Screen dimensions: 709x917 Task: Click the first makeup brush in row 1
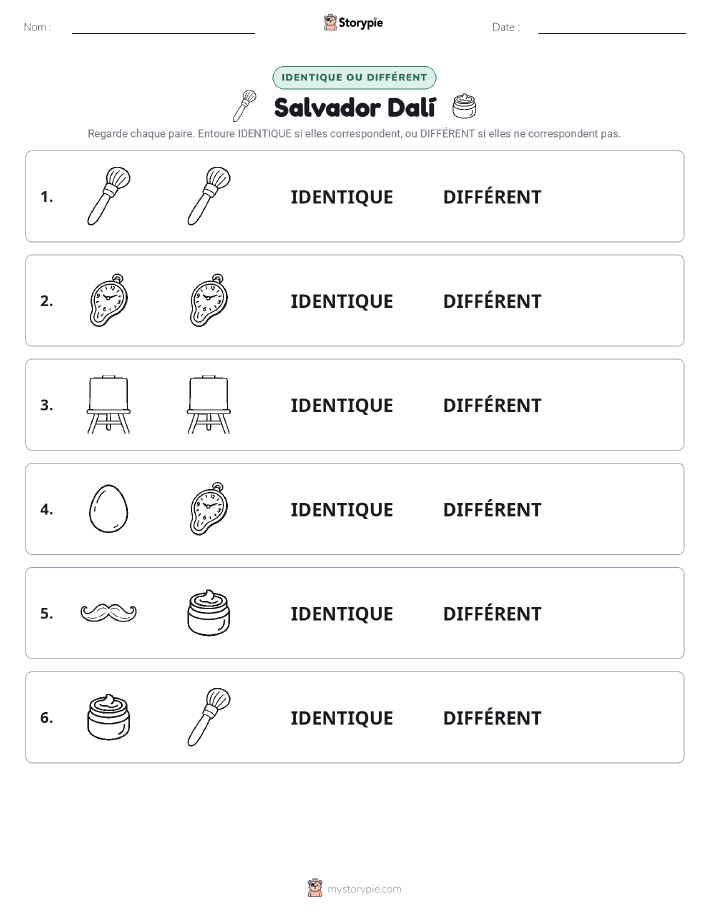click(109, 196)
